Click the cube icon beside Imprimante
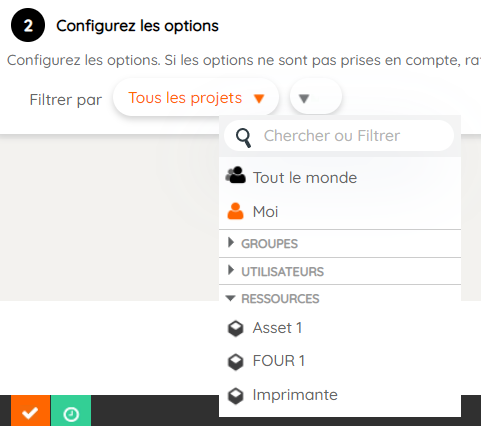Image resolution: width=481 pixels, height=426 pixels. click(236, 396)
